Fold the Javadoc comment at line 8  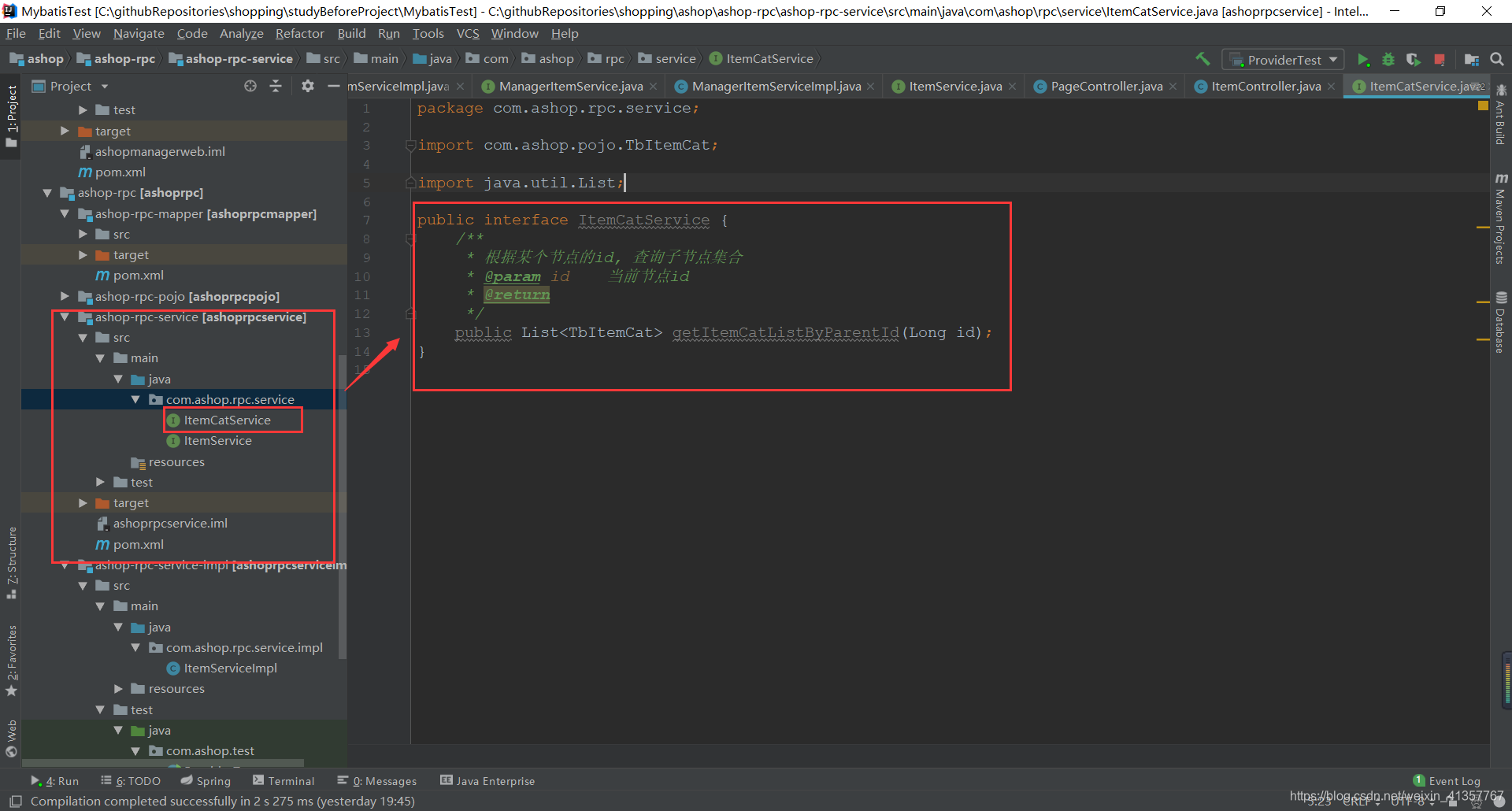410,239
